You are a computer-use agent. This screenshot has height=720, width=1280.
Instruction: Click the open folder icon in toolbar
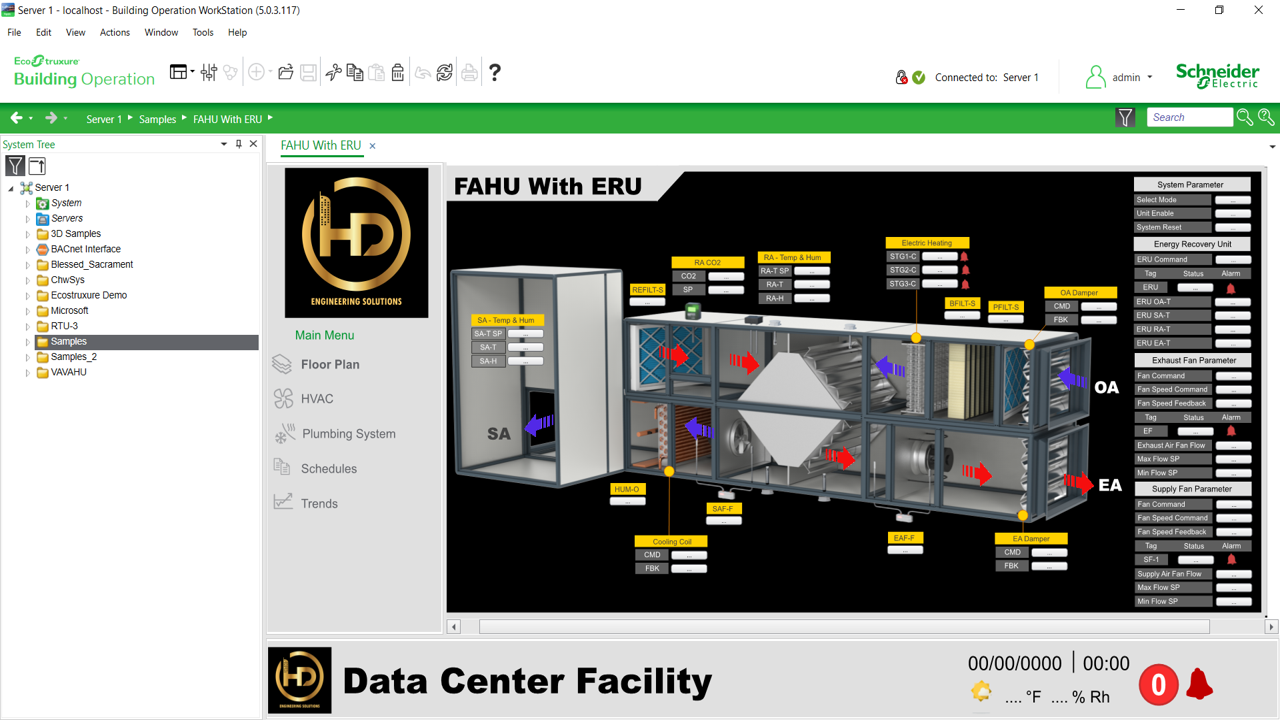[286, 73]
